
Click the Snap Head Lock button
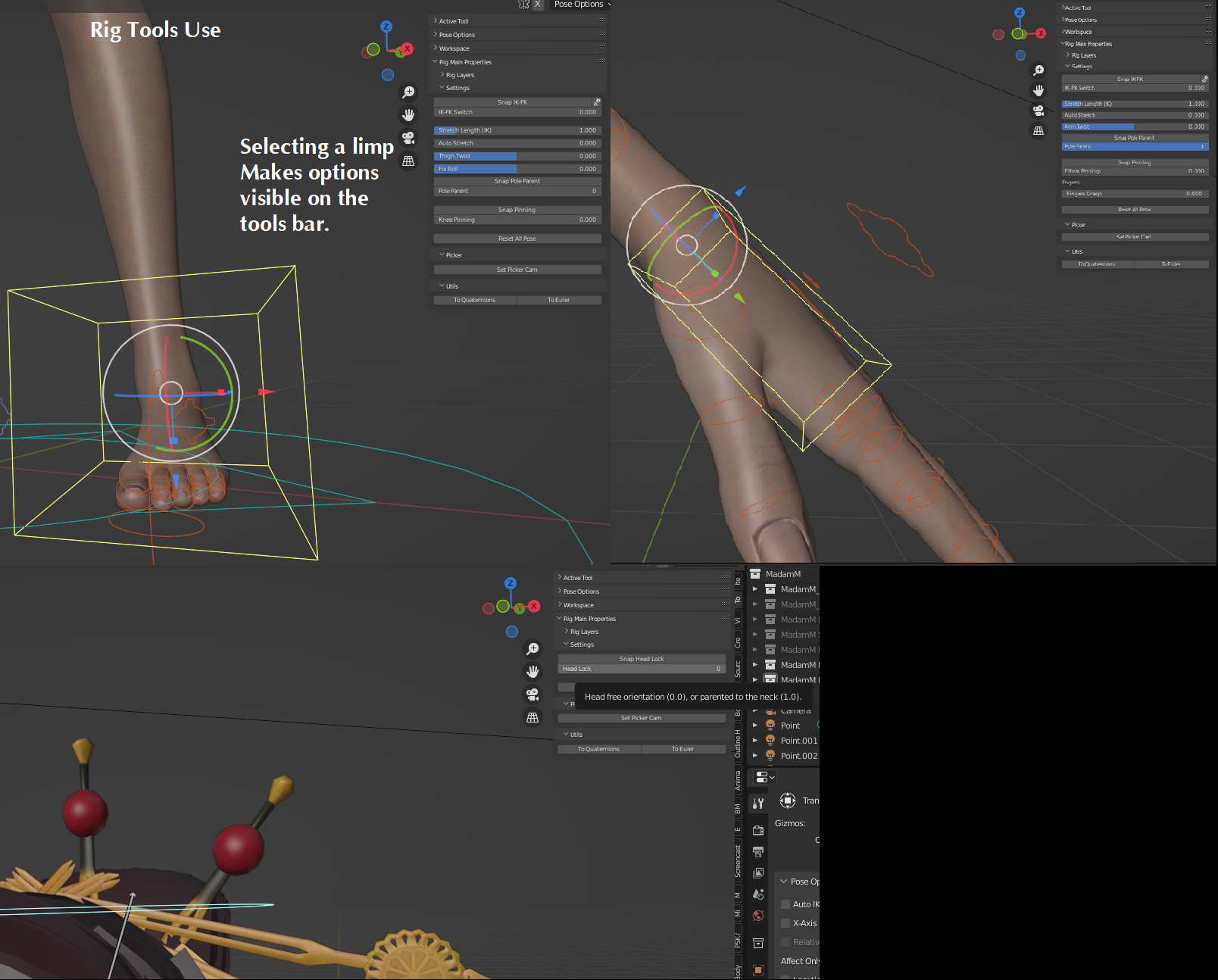tap(642, 659)
